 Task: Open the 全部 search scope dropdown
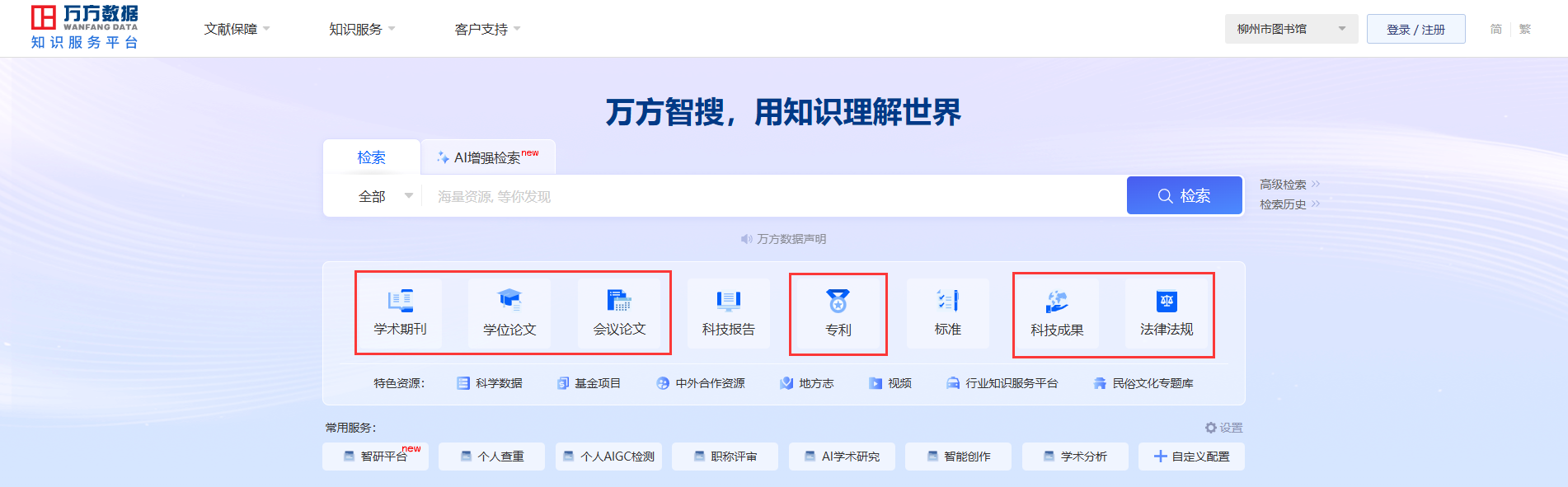click(x=386, y=196)
